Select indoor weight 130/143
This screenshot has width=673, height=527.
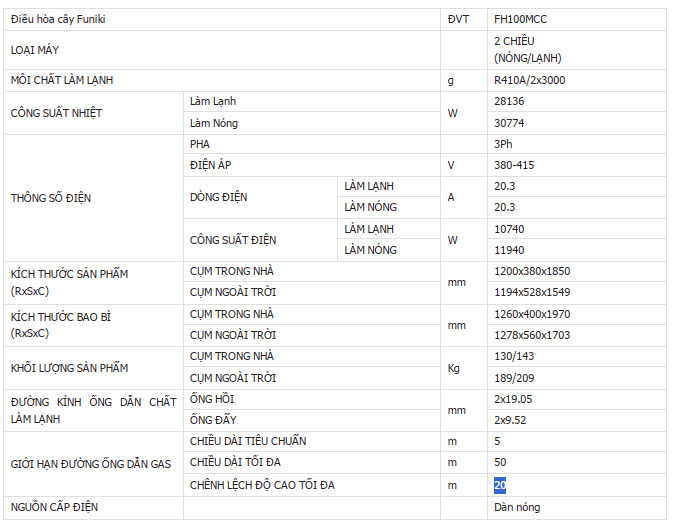click(x=514, y=356)
